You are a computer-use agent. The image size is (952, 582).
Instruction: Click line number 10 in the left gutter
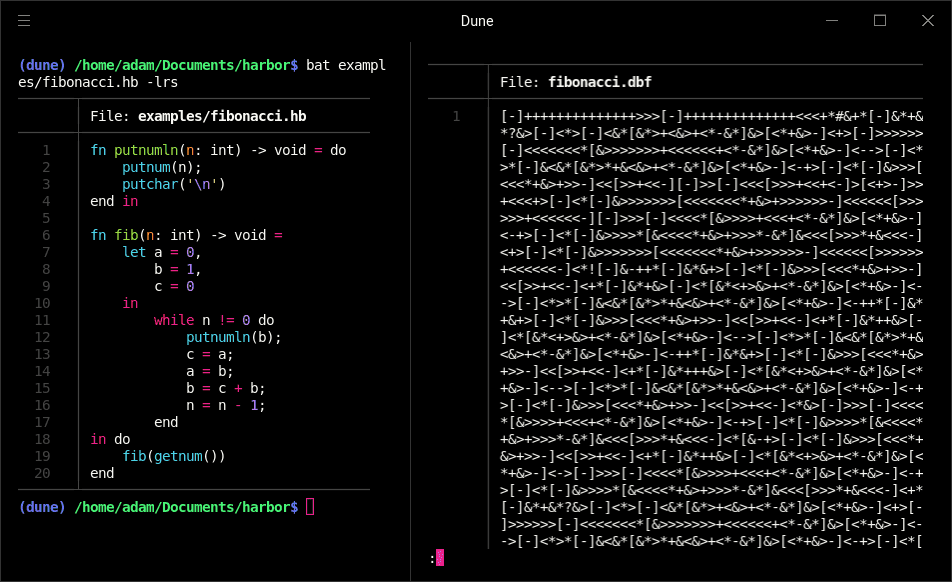[x=42, y=303]
